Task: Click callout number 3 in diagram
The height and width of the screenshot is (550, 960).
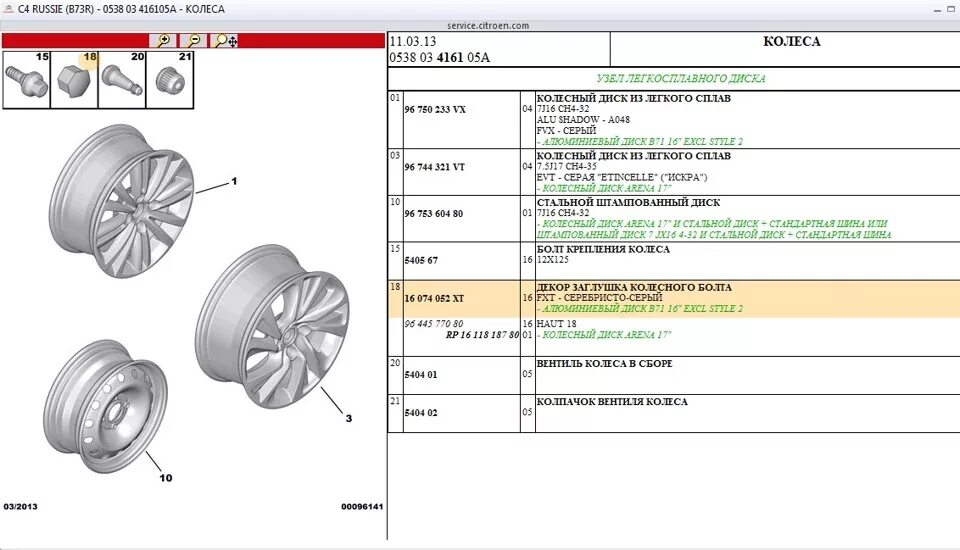Action: click(x=349, y=418)
